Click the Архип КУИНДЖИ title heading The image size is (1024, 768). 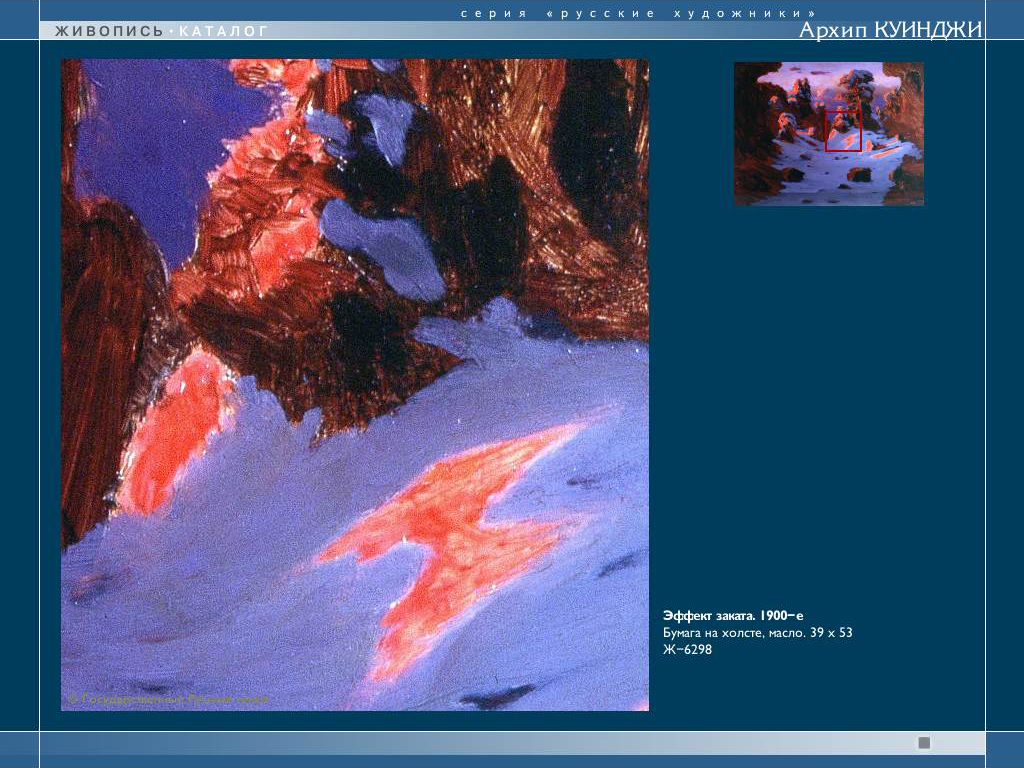[x=890, y=30]
